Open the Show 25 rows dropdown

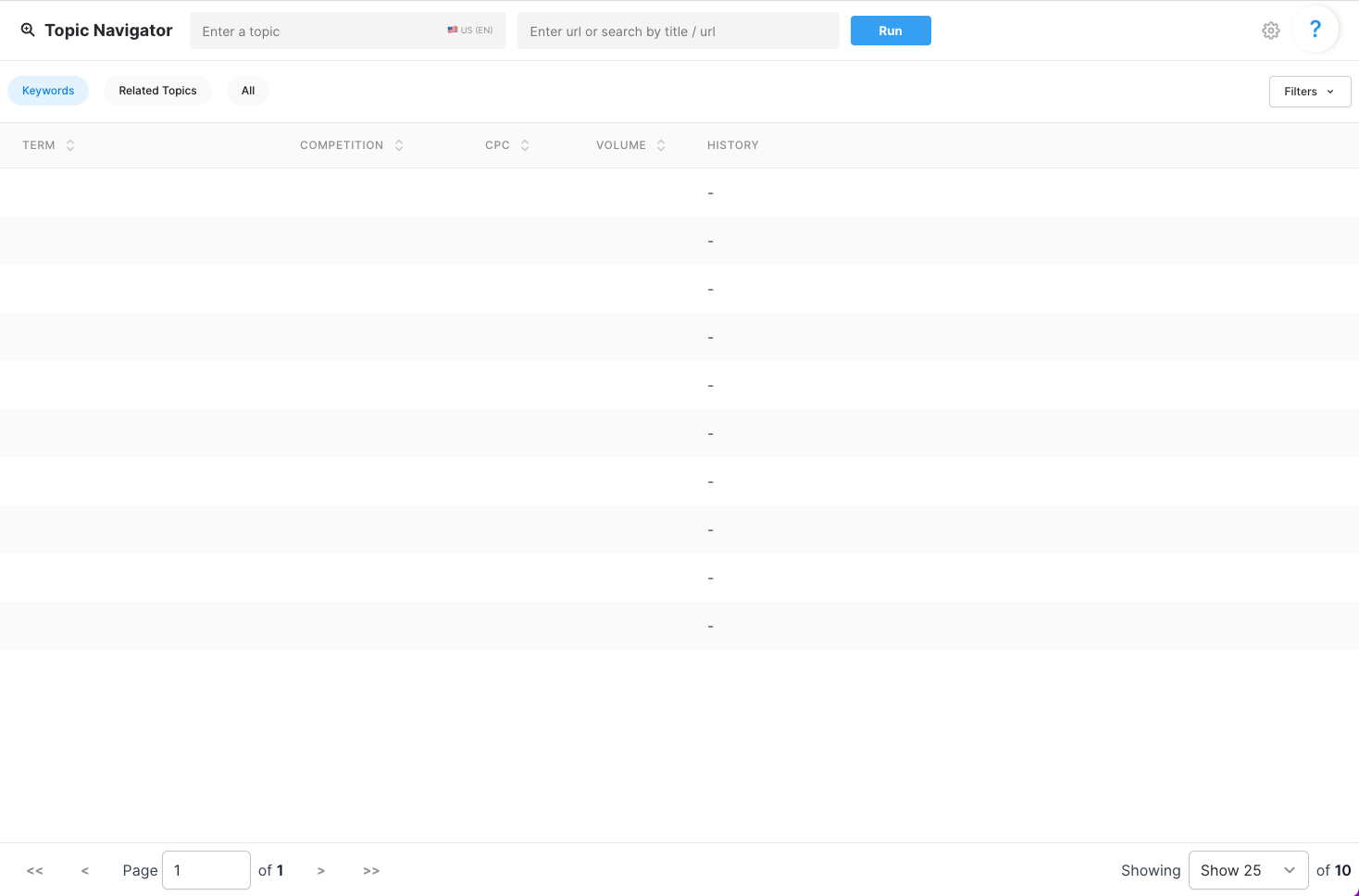(x=1247, y=870)
